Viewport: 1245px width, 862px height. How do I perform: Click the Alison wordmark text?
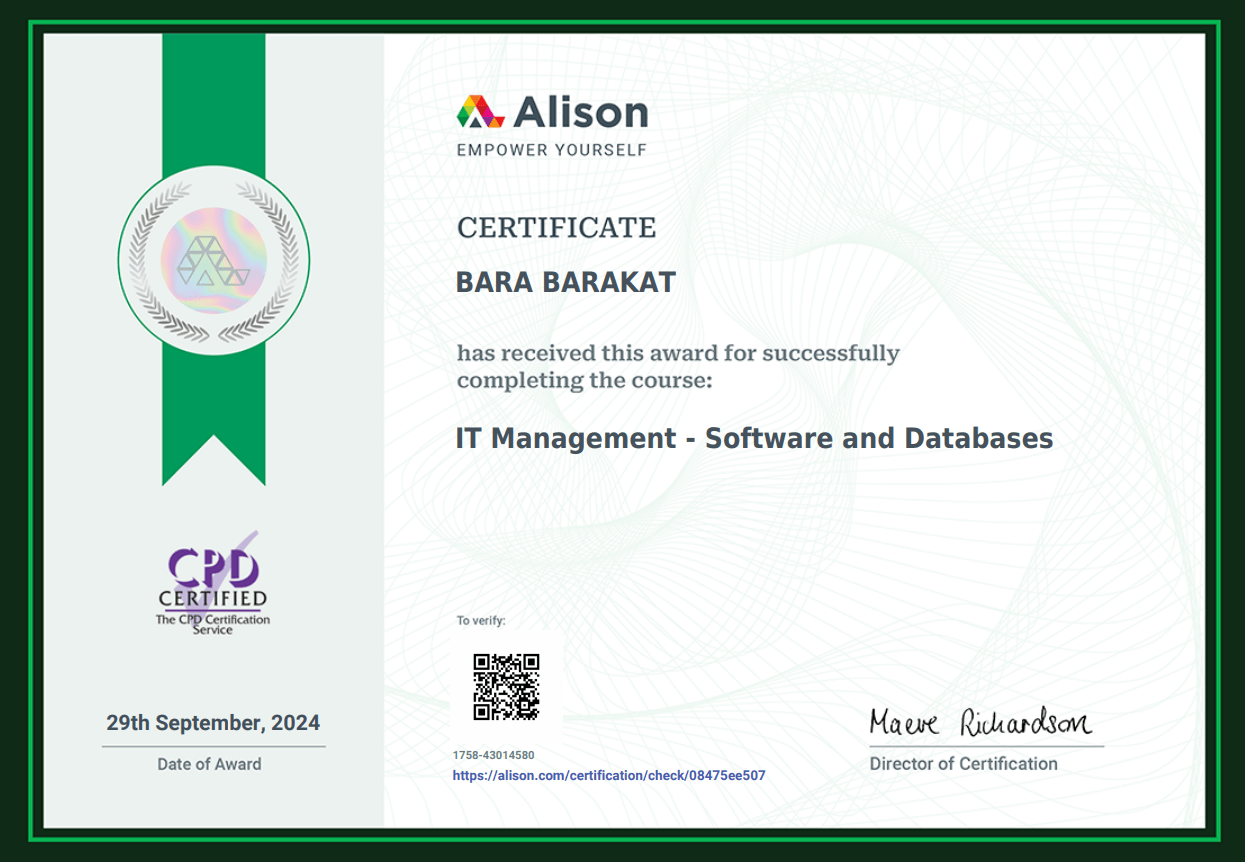coord(581,112)
